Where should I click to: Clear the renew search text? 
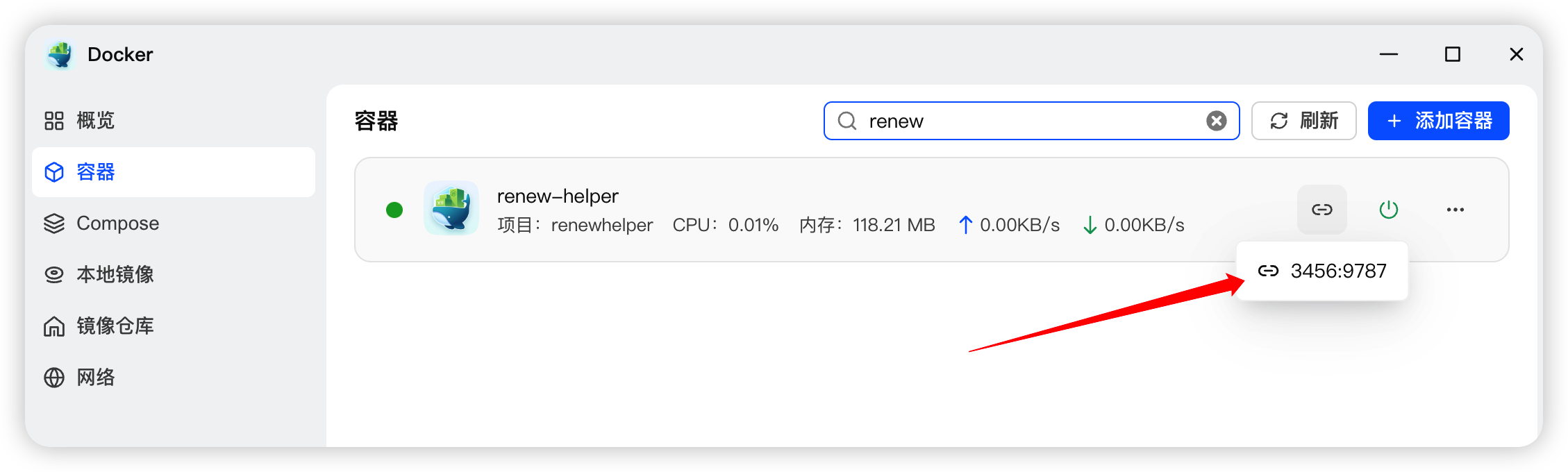pos(1216,121)
